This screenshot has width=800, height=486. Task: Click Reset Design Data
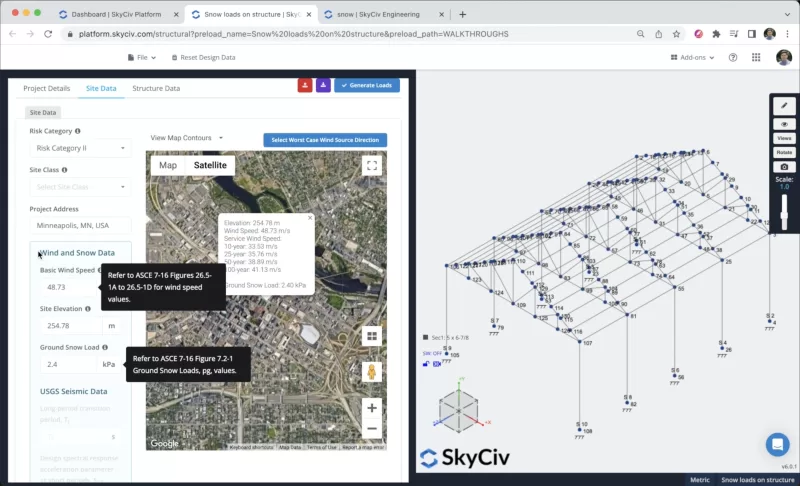pyautogui.click(x=203, y=58)
